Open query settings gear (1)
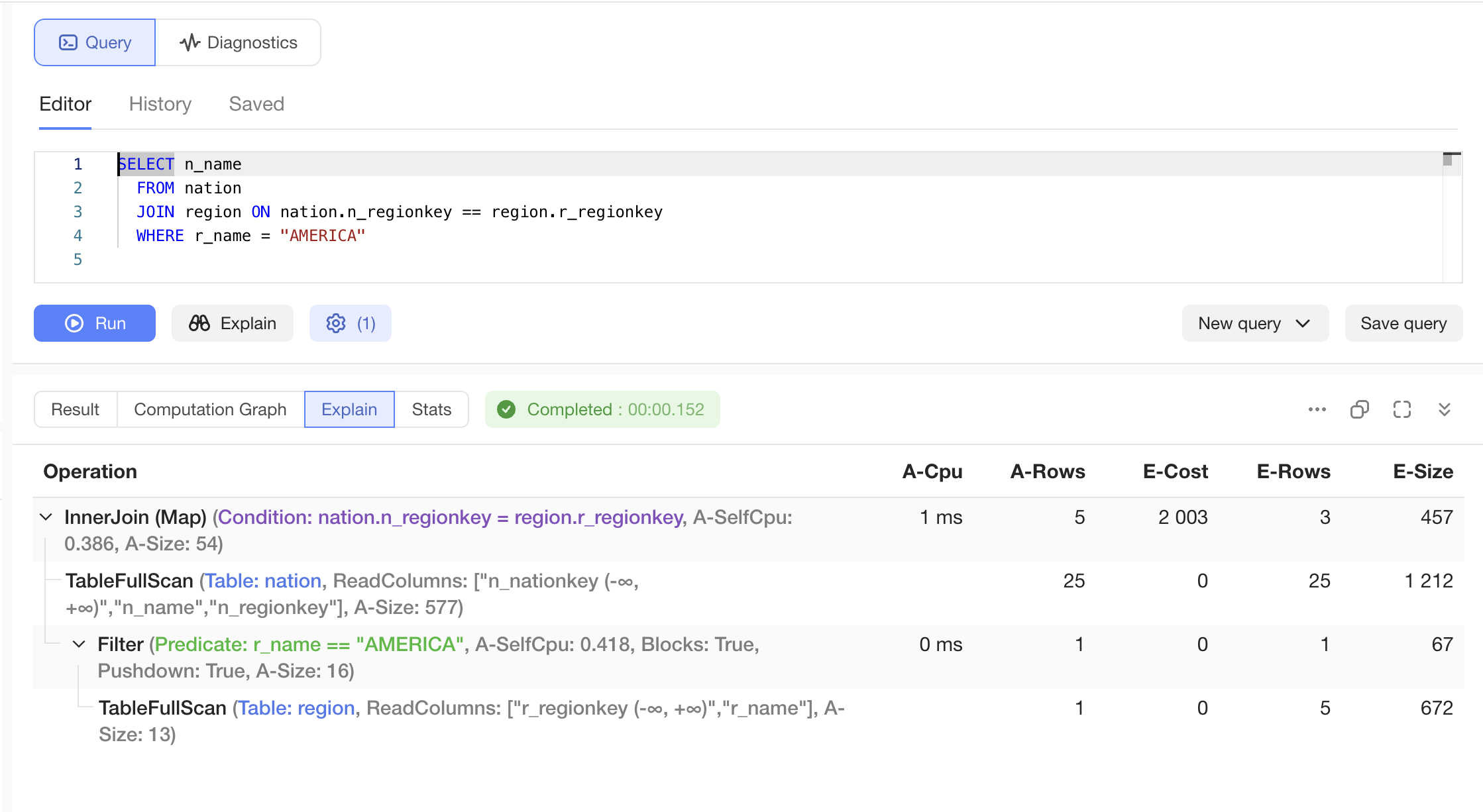This screenshot has height=812, width=1483. (x=351, y=323)
